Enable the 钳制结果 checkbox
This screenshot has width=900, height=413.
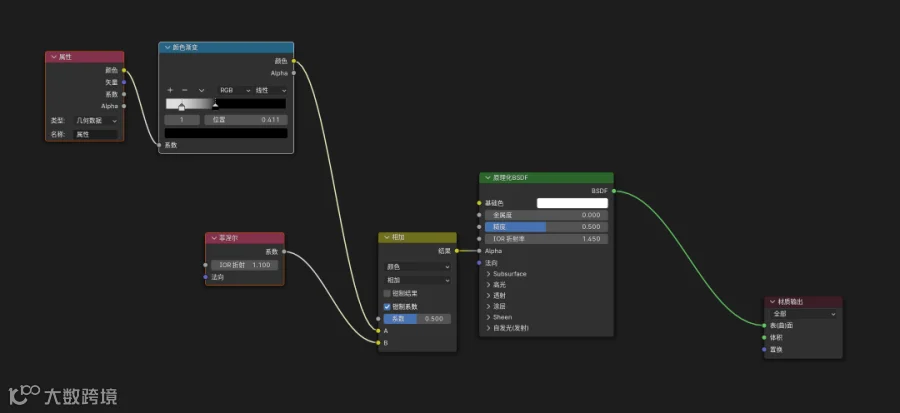tap(387, 293)
